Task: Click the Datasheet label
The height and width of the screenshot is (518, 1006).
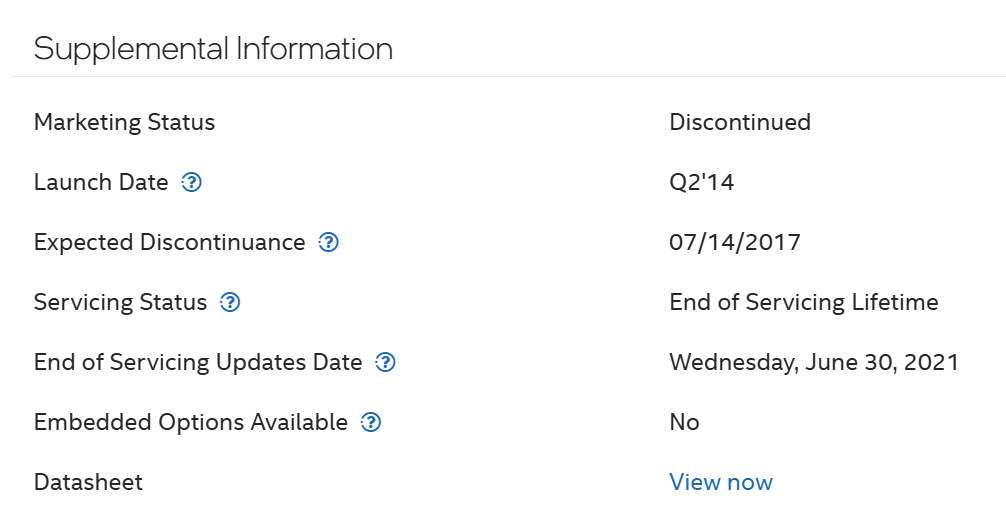Action: [88, 483]
